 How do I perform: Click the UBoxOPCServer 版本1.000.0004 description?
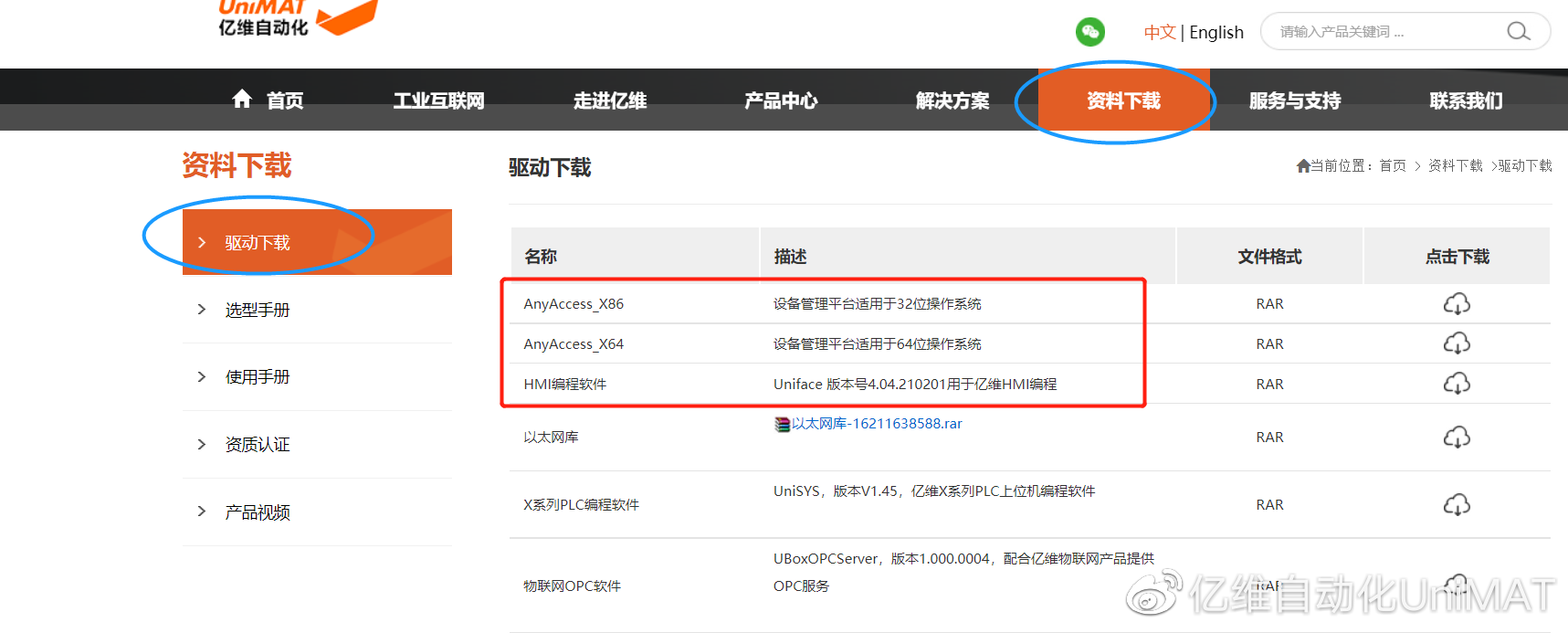(x=963, y=572)
